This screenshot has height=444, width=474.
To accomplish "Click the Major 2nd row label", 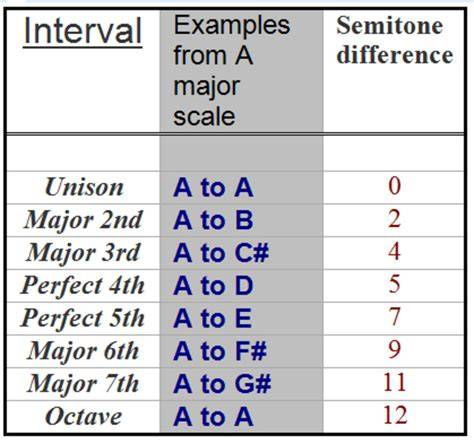I will 83,220.
